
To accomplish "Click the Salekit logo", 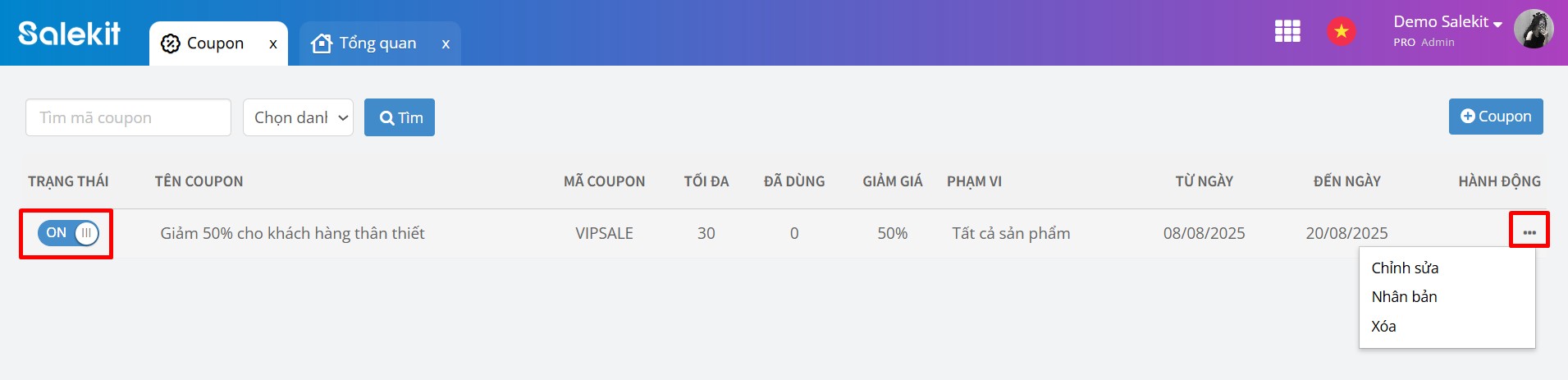I will (69, 33).
